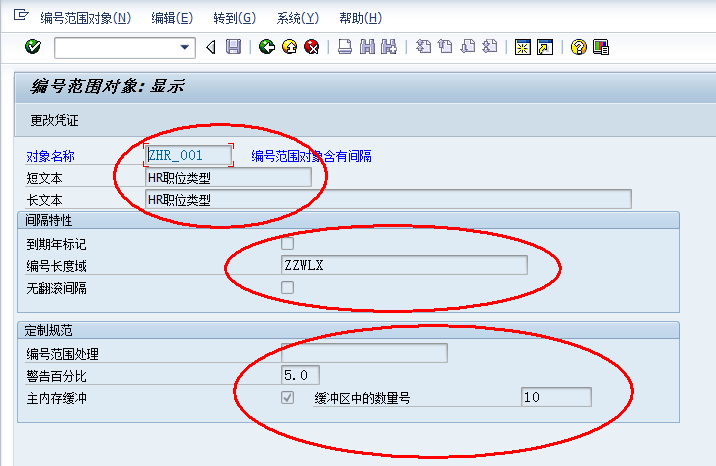This screenshot has height=466, width=716.
Task: Open the 帮助(H) menu
Action: click(x=360, y=18)
